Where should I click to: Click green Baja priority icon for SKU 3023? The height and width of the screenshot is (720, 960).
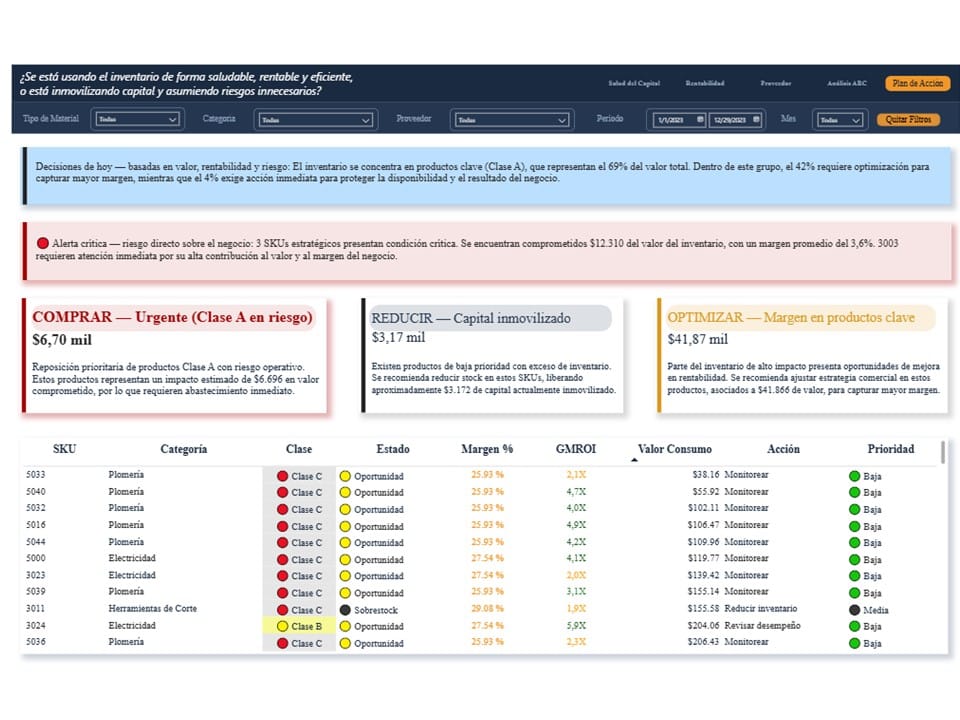[x=855, y=576]
